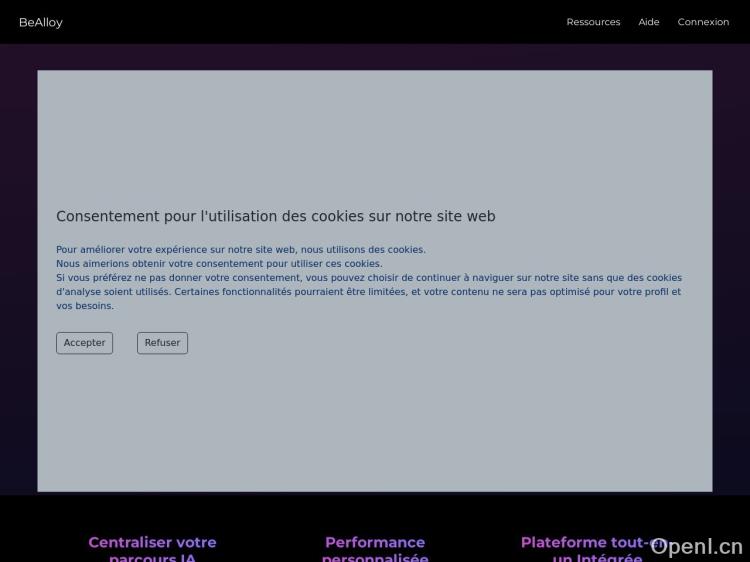
Task: Click the BeAlloy logo in the header
Action: click(x=41, y=22)
